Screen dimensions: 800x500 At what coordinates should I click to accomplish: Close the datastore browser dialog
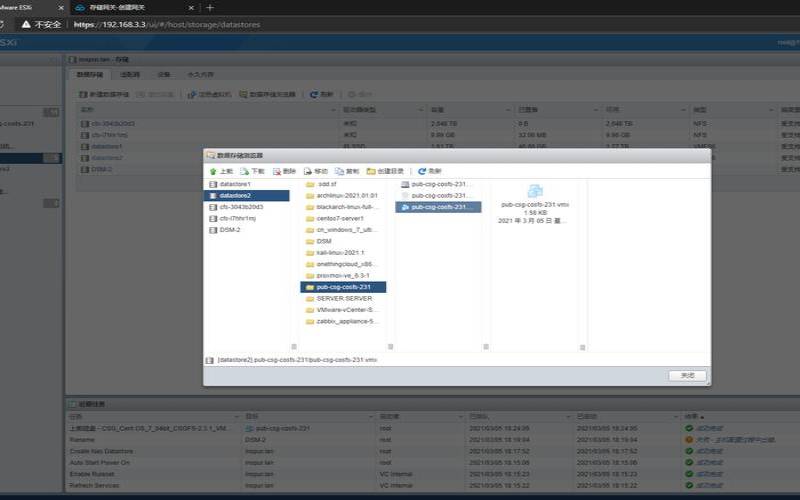pyautogui.click(x=687, y=376)
